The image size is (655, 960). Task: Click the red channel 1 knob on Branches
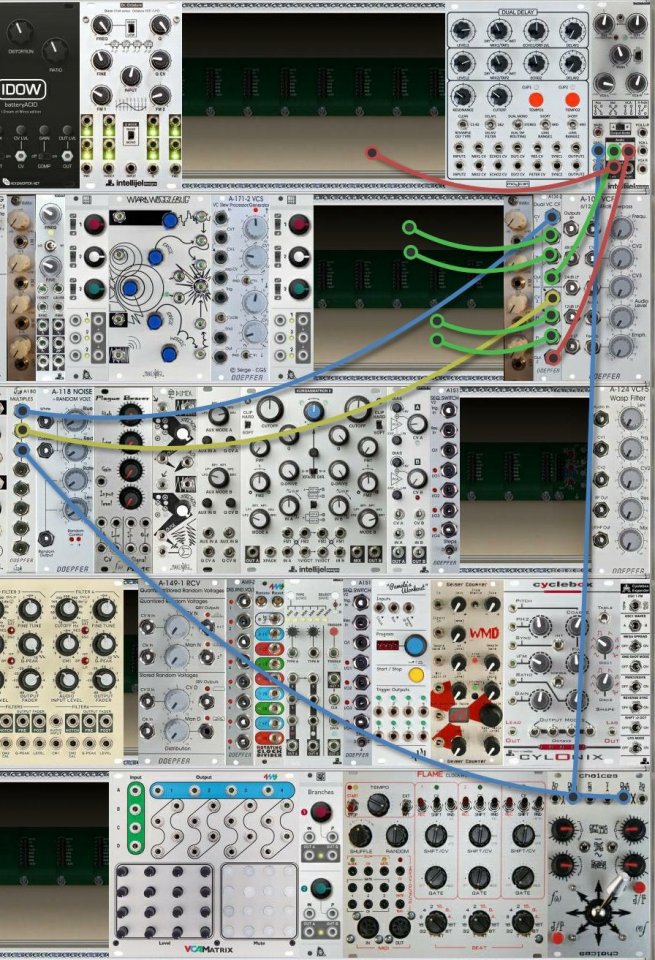click(320, 812)
